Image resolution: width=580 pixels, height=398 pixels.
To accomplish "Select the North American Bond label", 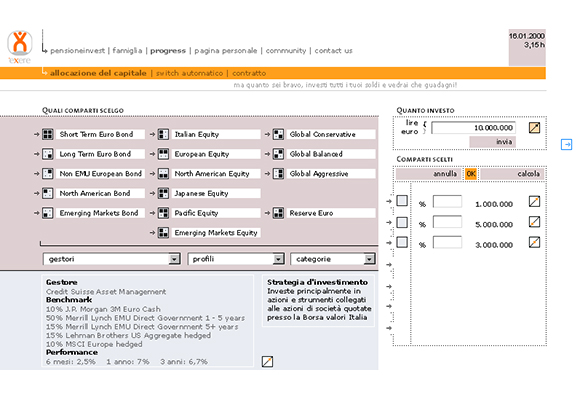I will (100, 193).
